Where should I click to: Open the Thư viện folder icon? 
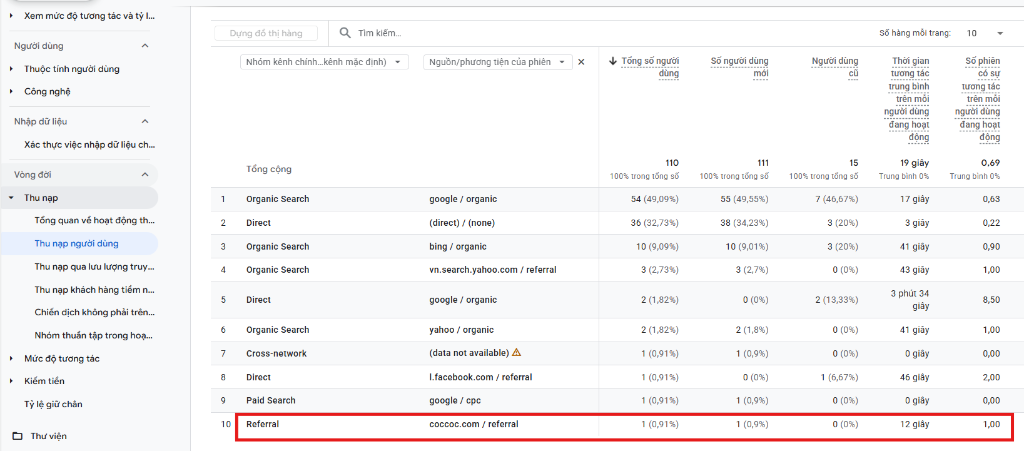17,436
